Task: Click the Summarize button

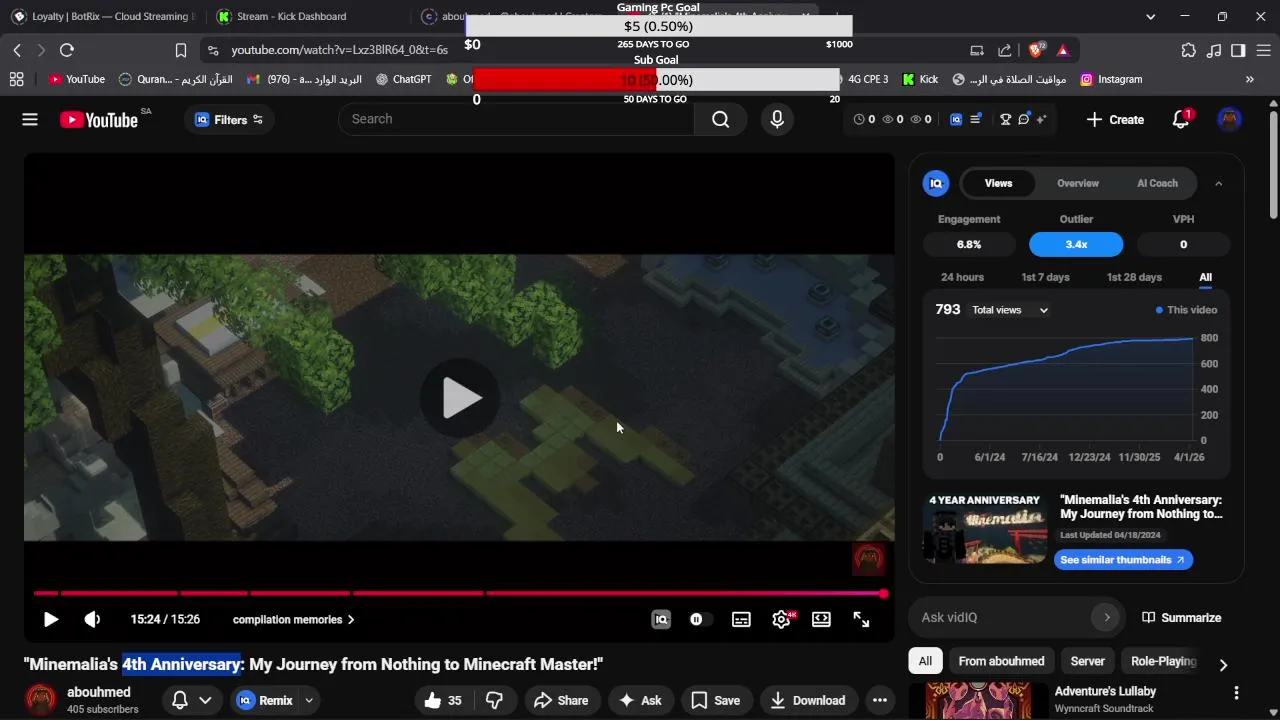Action: (x=1182, y=617)
